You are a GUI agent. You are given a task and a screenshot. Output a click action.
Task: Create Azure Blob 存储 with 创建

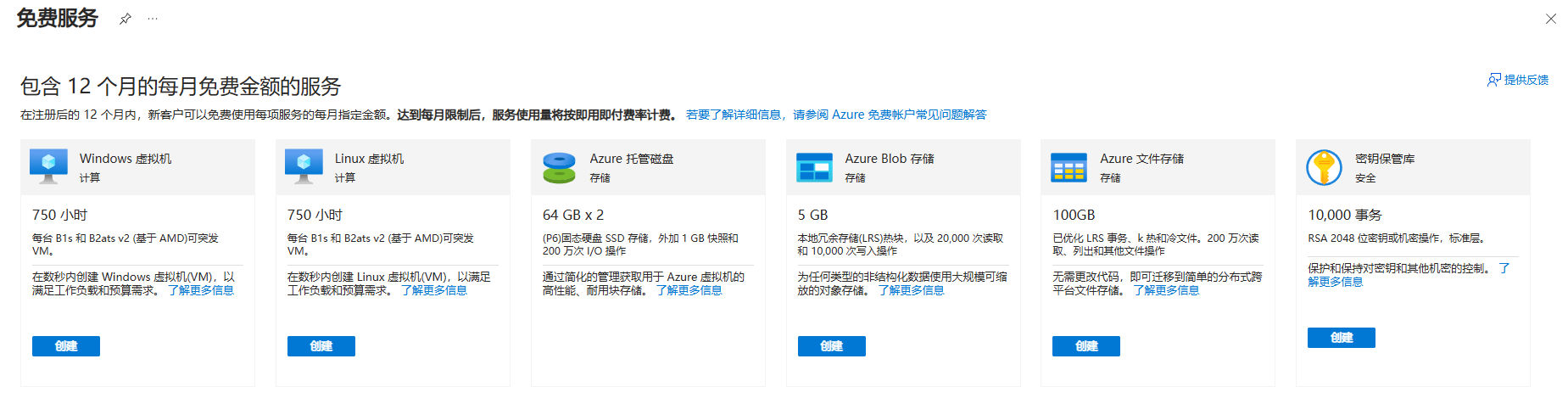point(832,346)
